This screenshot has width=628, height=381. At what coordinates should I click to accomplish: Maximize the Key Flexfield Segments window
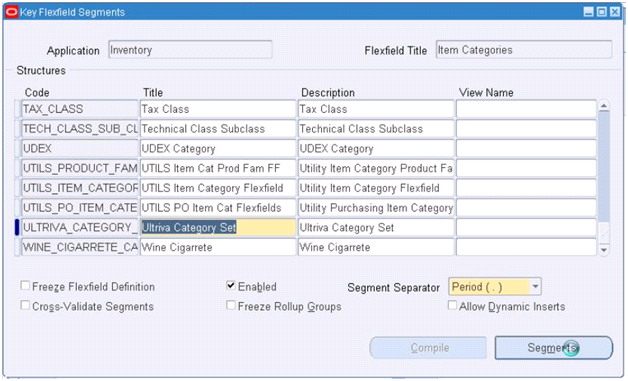pos(602,12)
